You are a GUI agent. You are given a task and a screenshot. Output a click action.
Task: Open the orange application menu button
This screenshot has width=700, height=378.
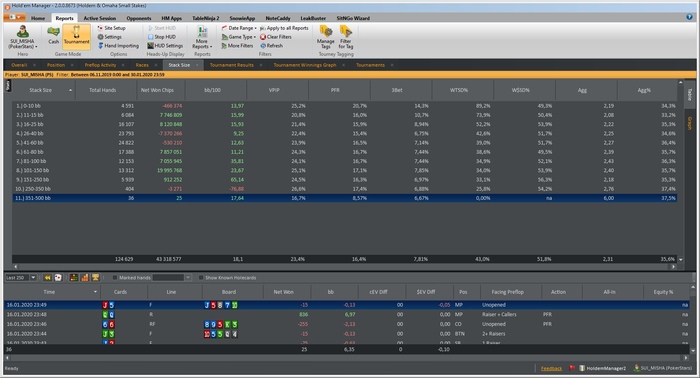click(x=14, y=17)
